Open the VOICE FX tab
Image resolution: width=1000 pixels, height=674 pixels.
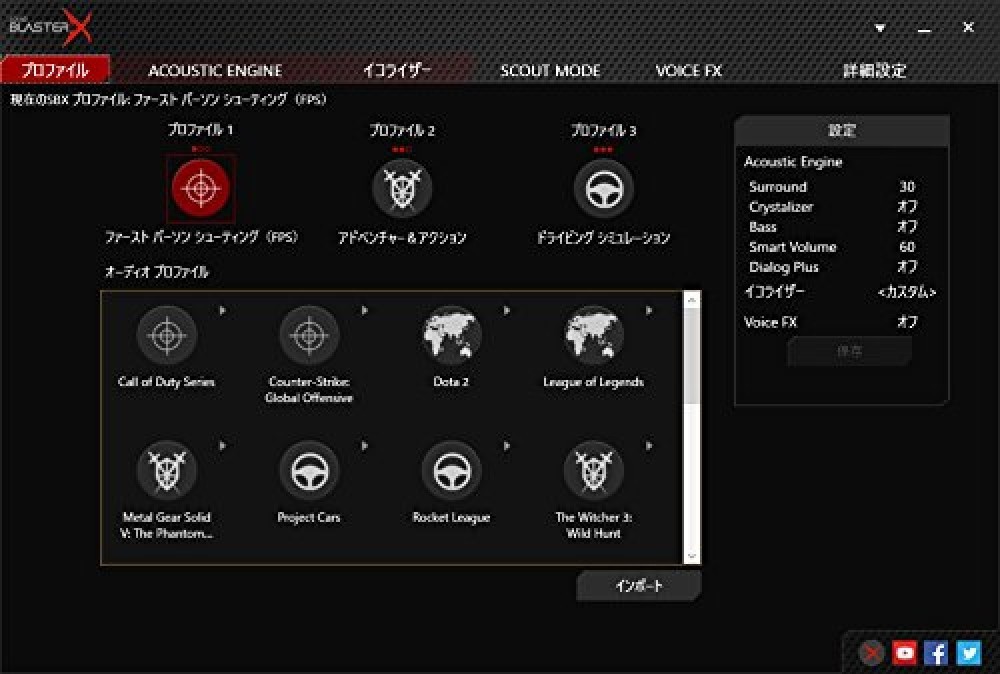tap(689, 71)
